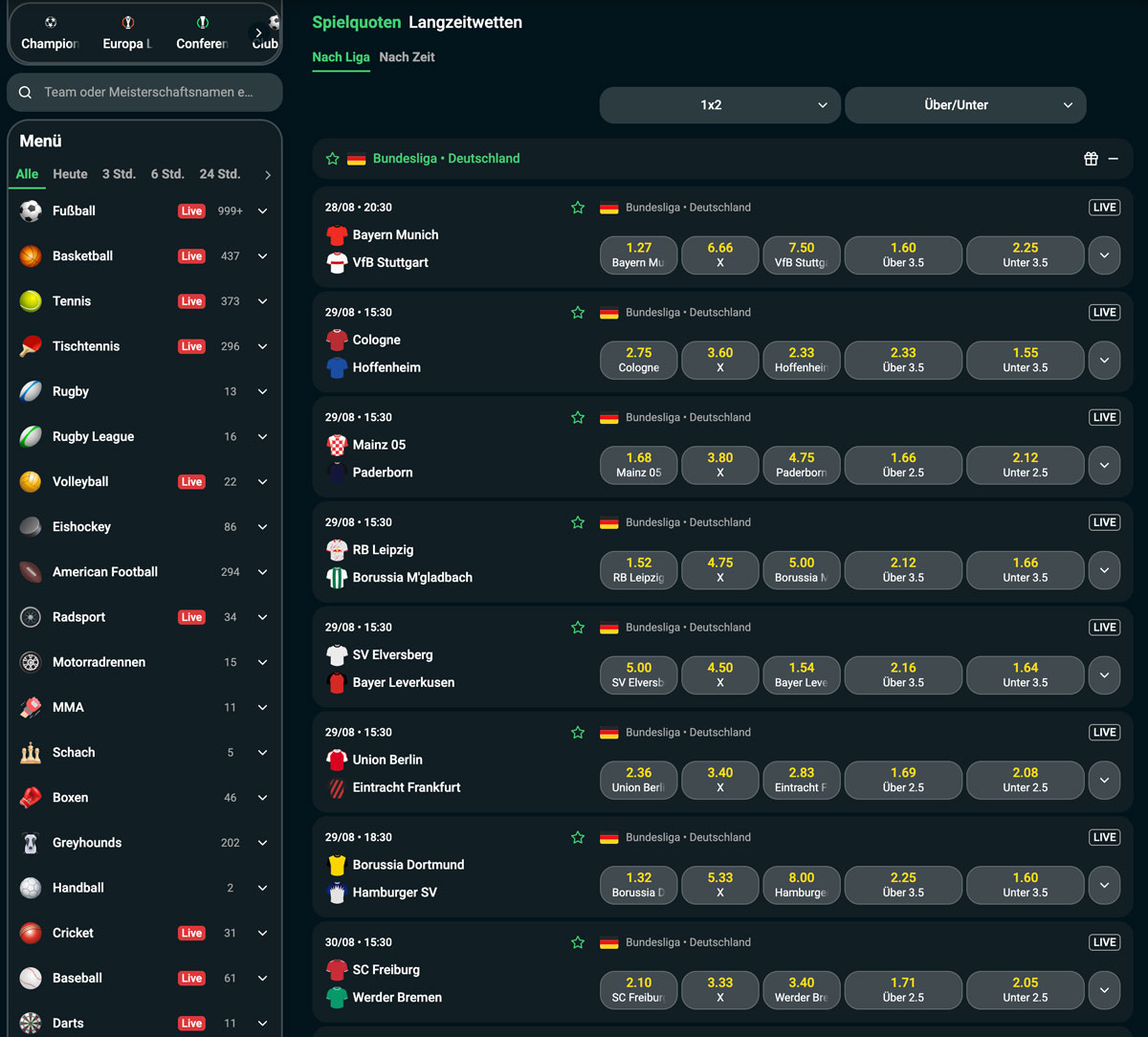Open the Bundesliga • Deutschland header link
The width and height of the screenshot is (1148, 1037).
(447, 159)
